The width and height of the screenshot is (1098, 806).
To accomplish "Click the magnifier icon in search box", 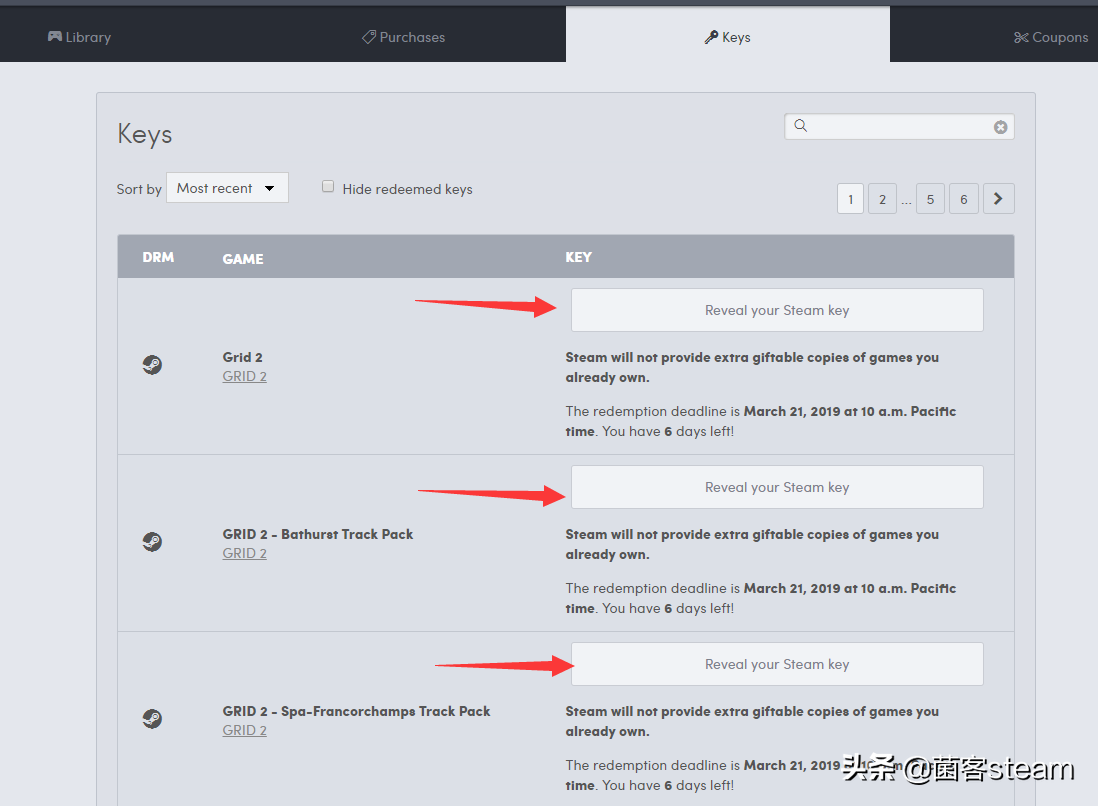I will click(800, 126).
